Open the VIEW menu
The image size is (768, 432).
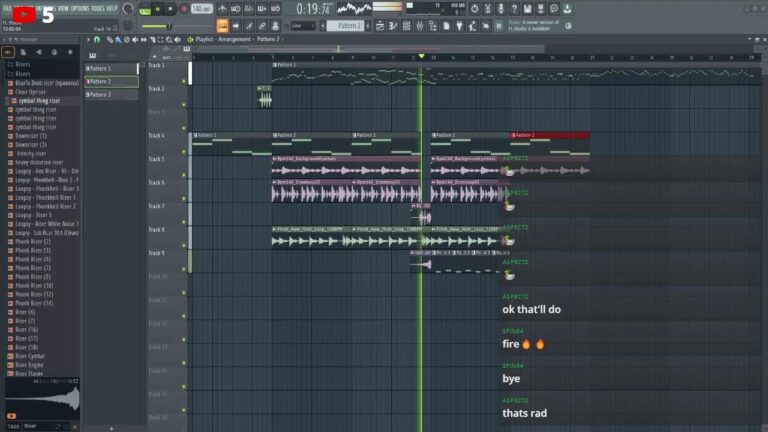[64, 8]
